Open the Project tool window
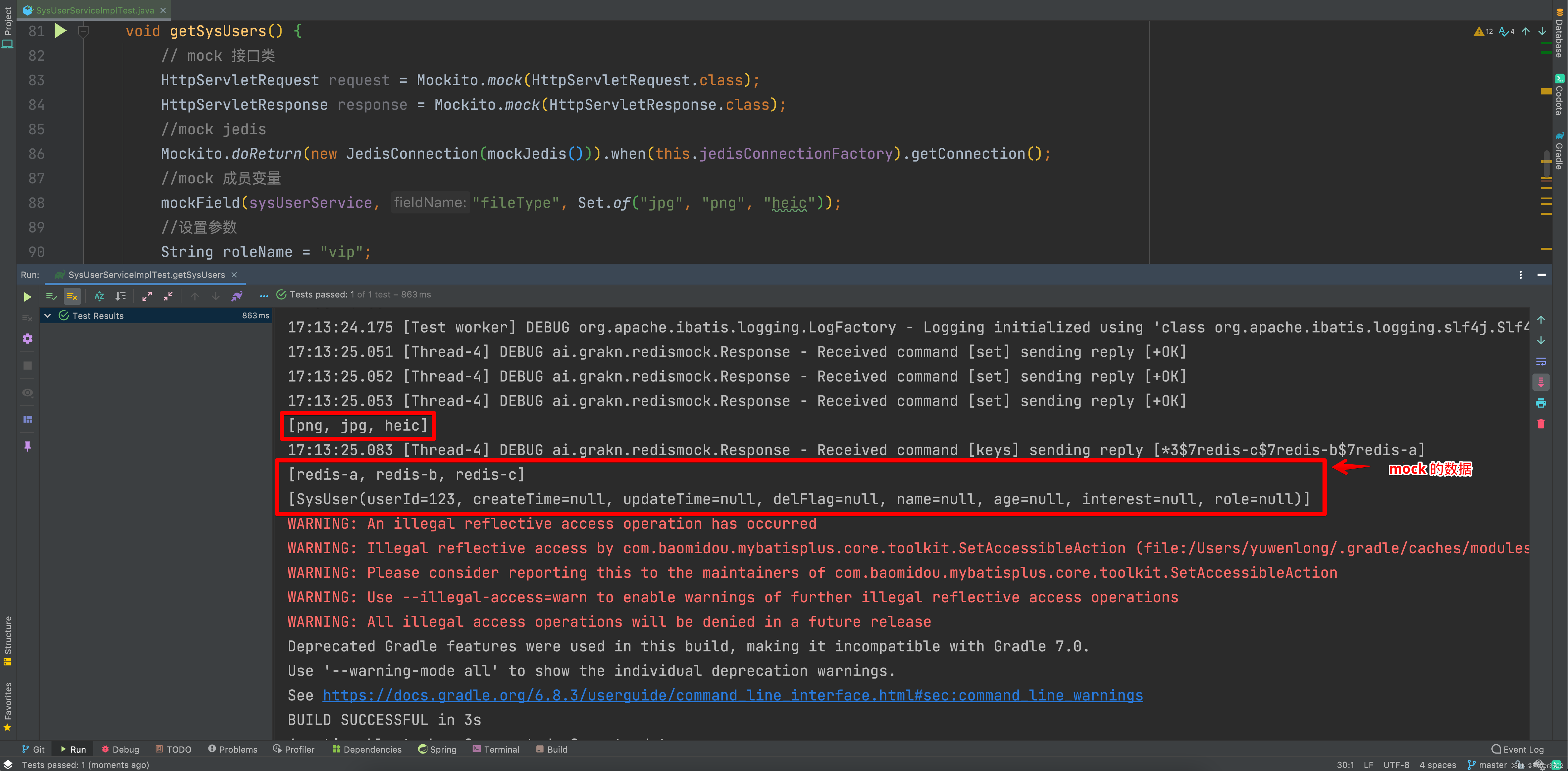The image size is (1568, 771). coord(7,27)
